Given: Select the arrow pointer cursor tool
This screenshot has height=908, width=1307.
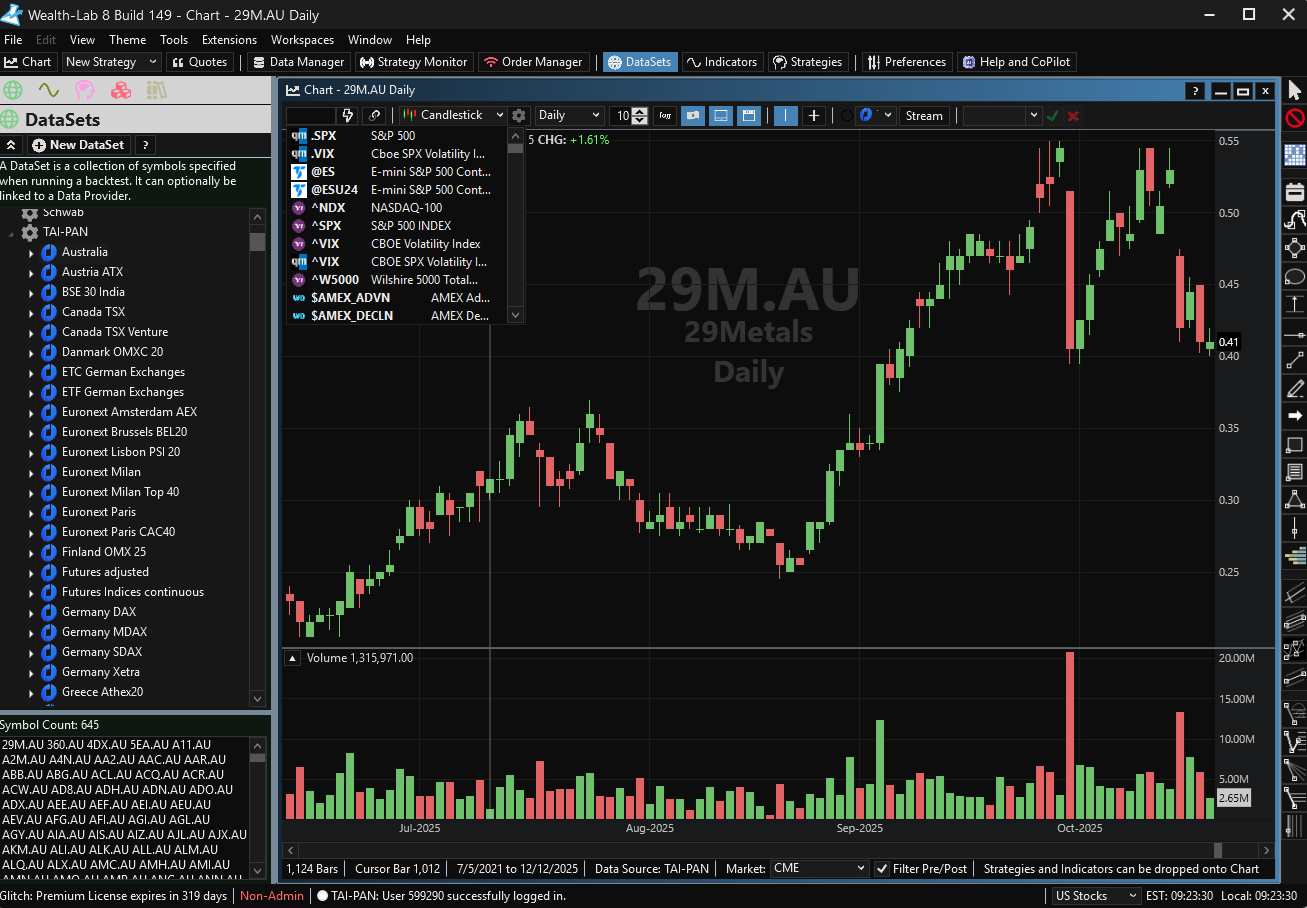Looking at the screenshot, I should click(1294, 90).
